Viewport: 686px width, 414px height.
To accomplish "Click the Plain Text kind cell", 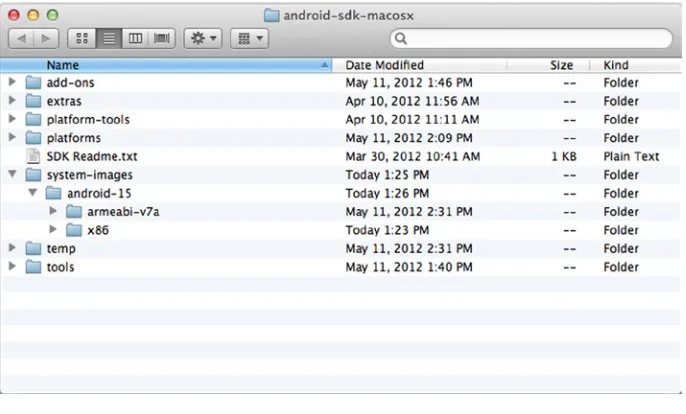I will pyautogui.click(x=631, y=156).
